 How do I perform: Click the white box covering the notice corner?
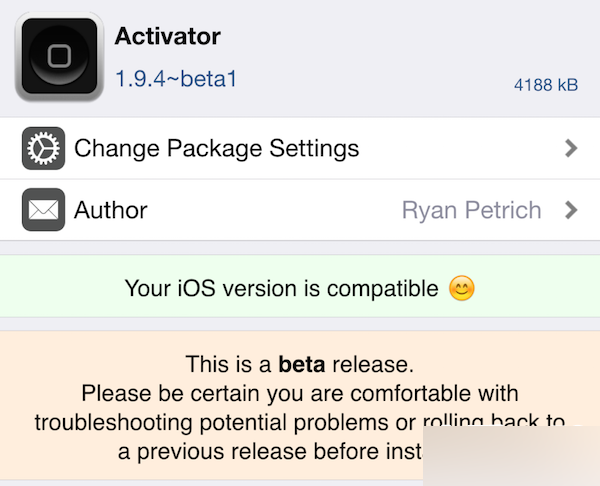(x=510, y=458)
